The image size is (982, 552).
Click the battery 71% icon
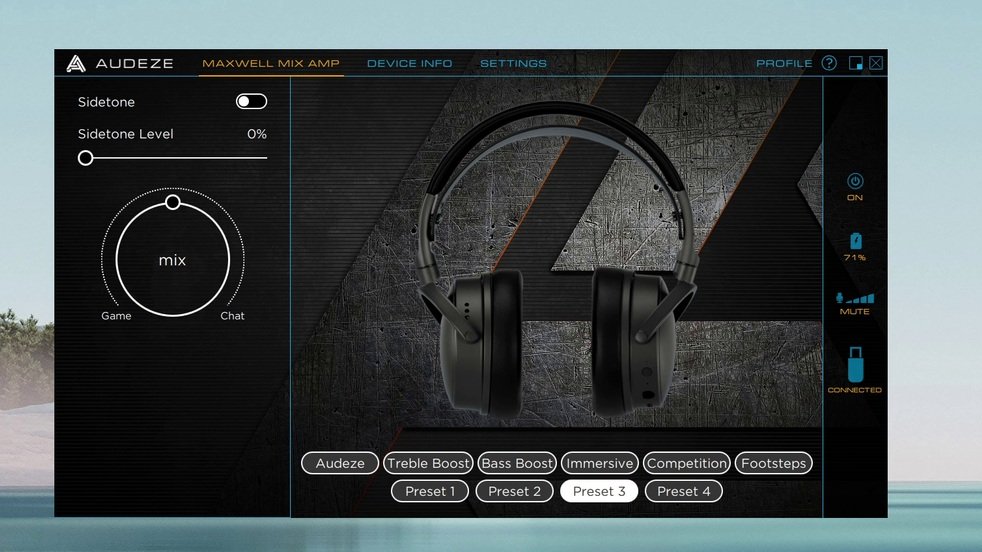[x=855, y=241]
